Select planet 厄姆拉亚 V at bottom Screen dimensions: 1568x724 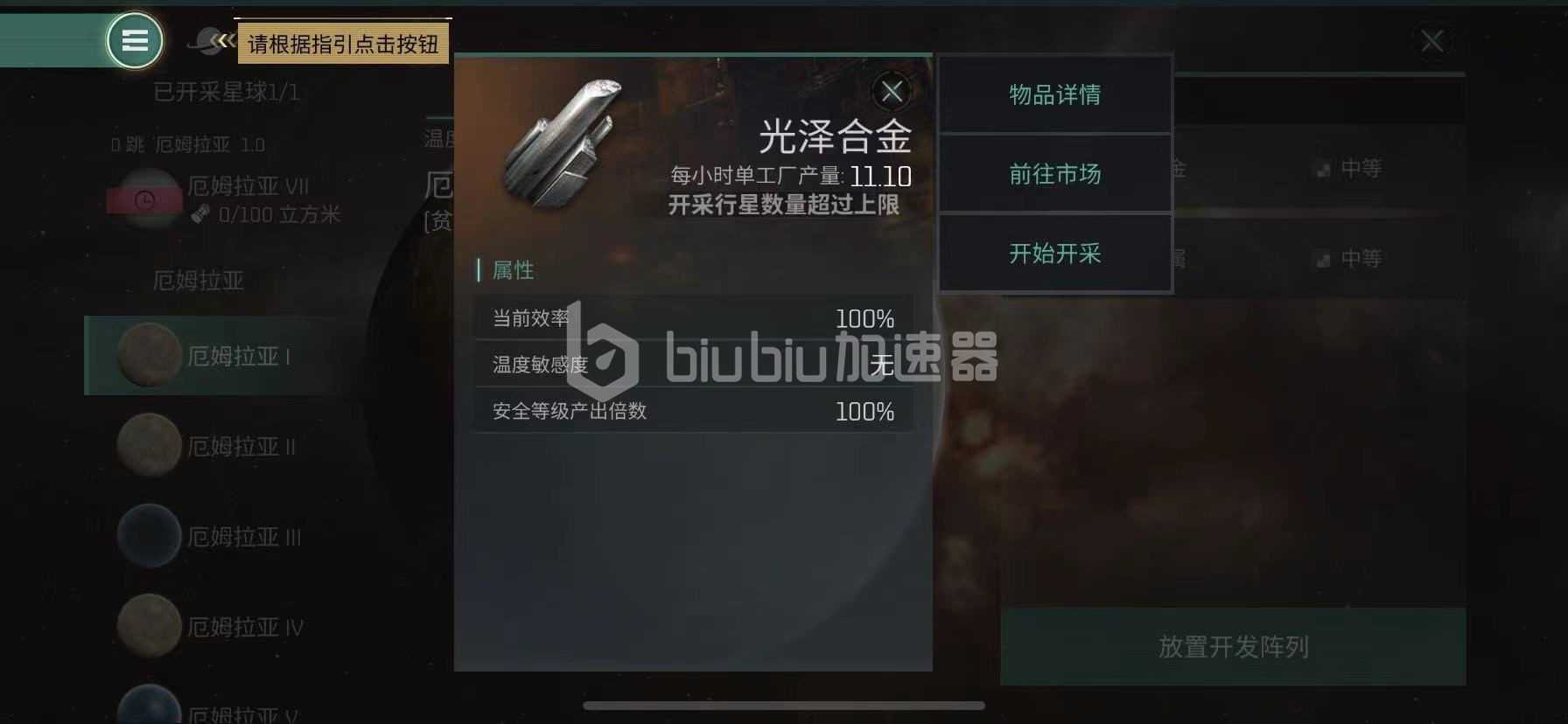pyautogui.click(x=149, y=707)
